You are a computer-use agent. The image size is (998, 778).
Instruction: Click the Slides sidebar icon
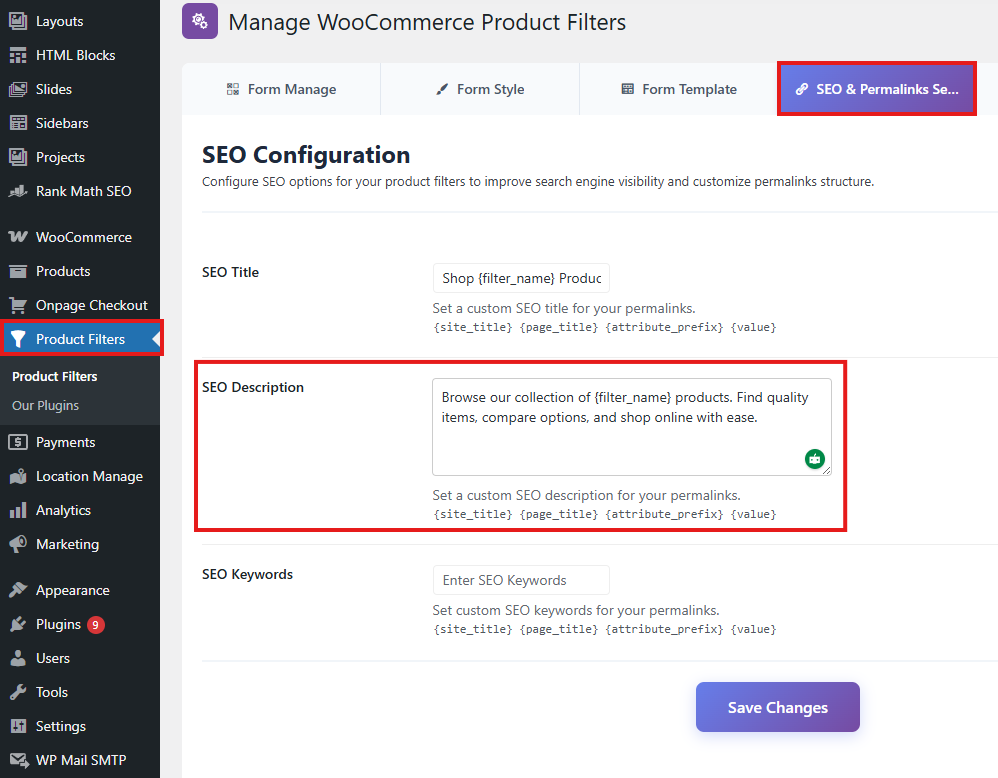click(18, 89)
